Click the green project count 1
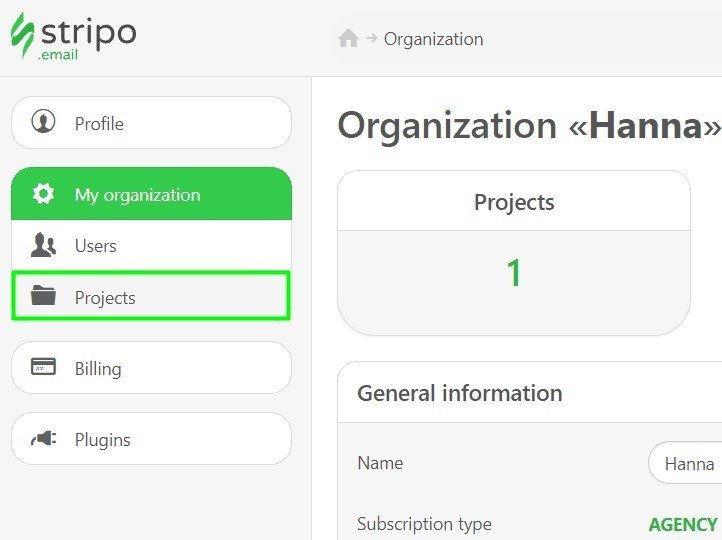722x540 pixels. click(x=513, y=273)
